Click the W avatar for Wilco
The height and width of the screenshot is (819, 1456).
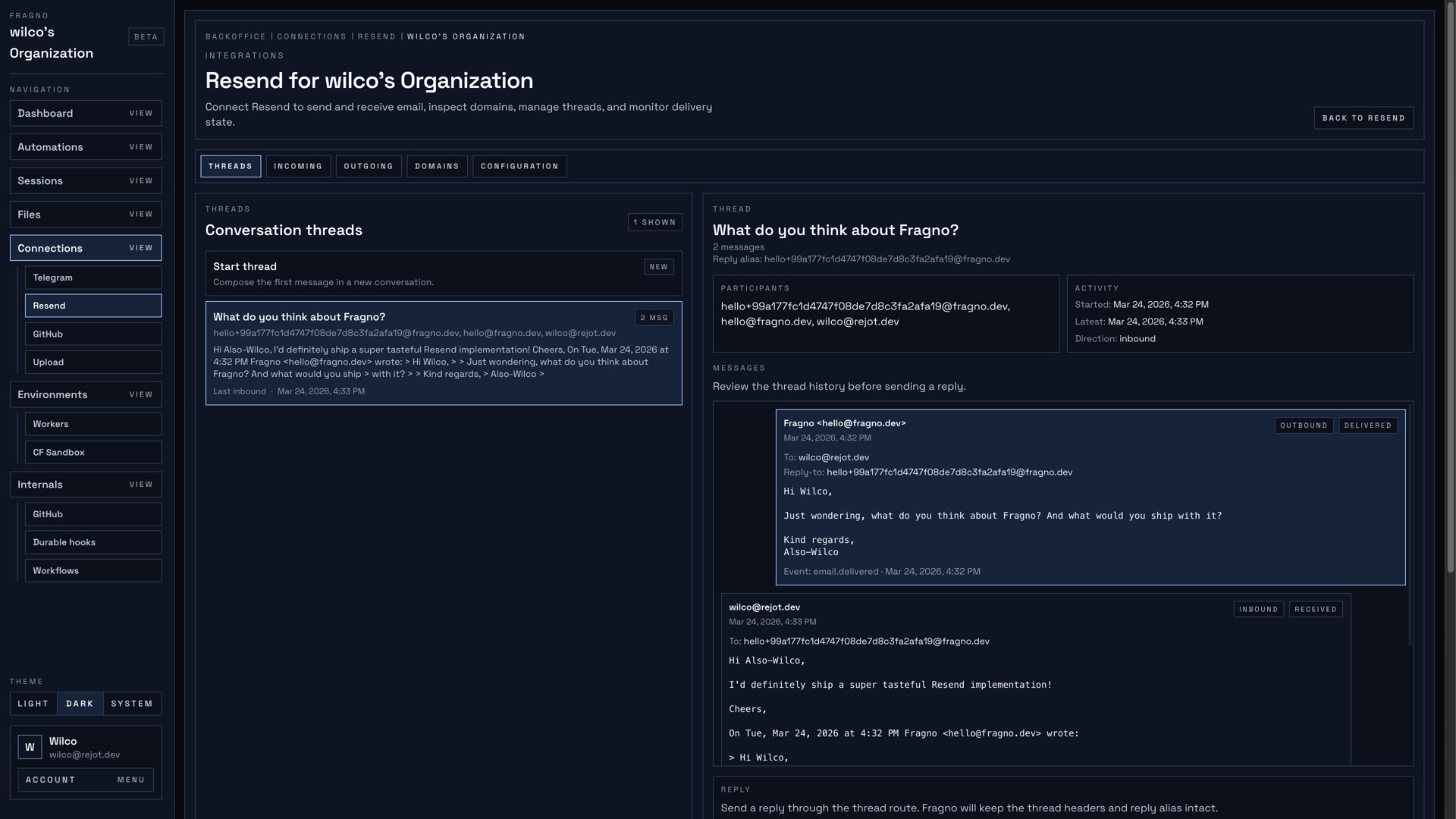[x=30, y=747]
